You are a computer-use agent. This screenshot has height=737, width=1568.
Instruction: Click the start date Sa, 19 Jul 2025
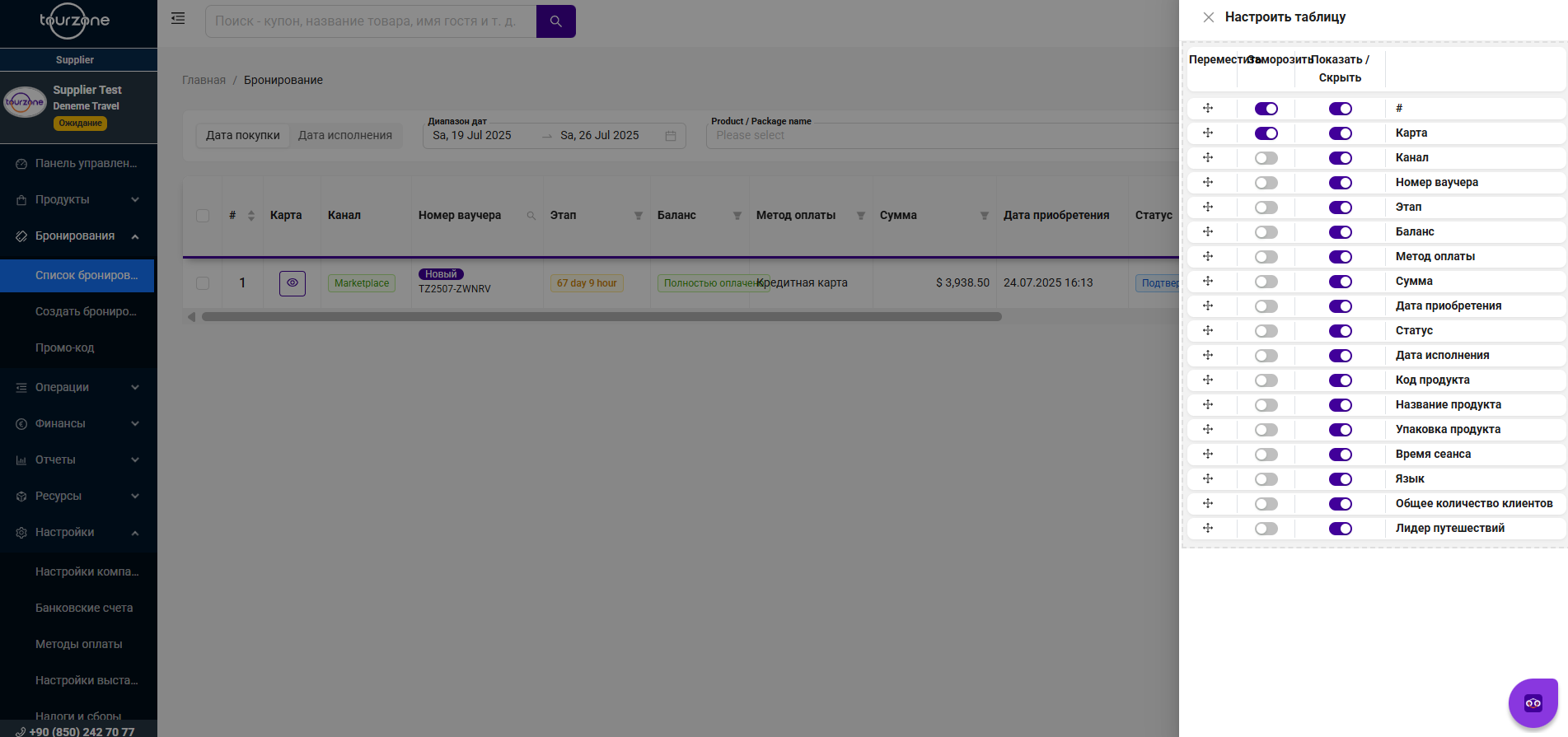472,136
